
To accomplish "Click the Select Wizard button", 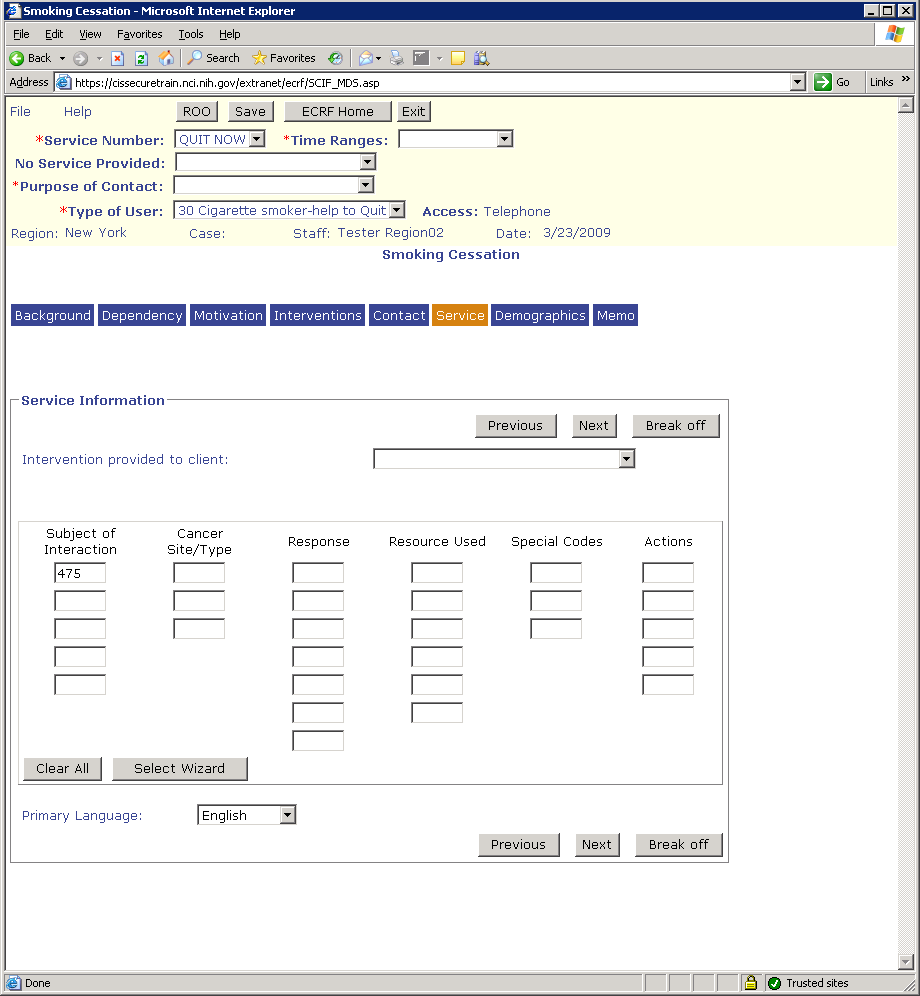I will pyautogui.click(x=180, y=768).
